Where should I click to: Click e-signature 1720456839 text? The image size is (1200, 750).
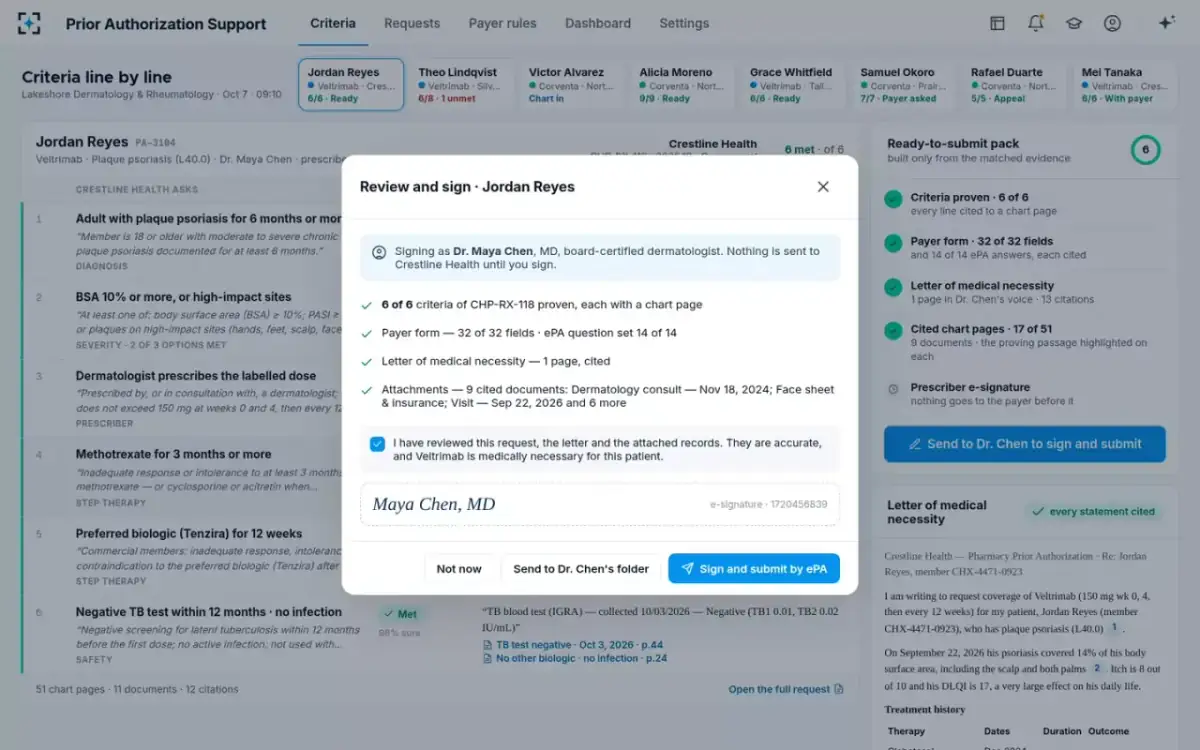tap(768, 505)
